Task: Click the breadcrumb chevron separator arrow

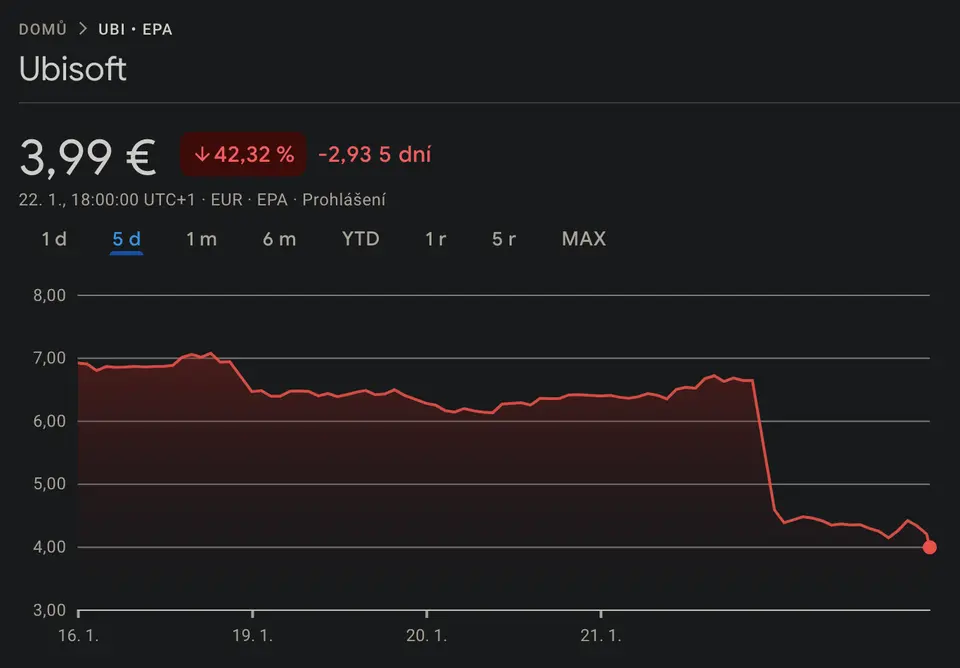Action: click(x=83, y=29)
